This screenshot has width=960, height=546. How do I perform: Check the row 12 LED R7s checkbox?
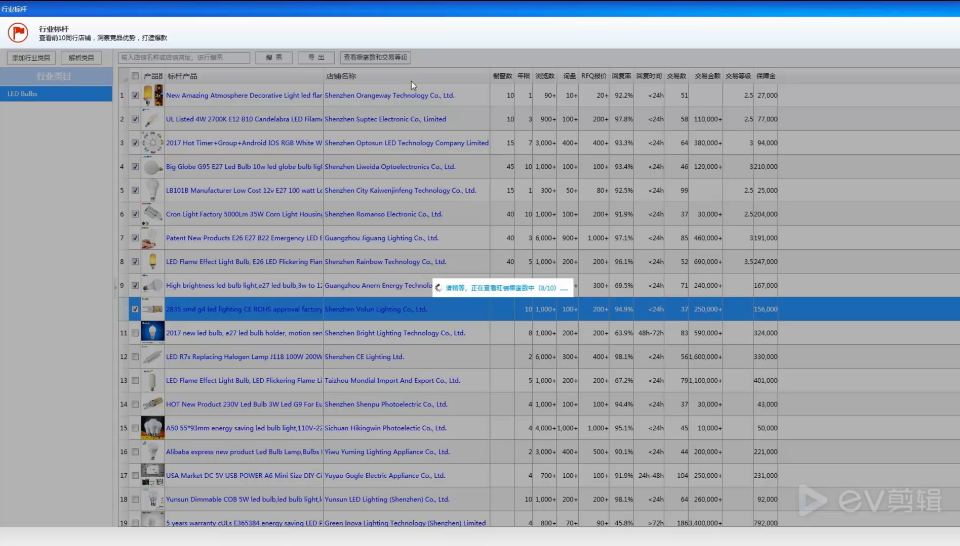135,356
